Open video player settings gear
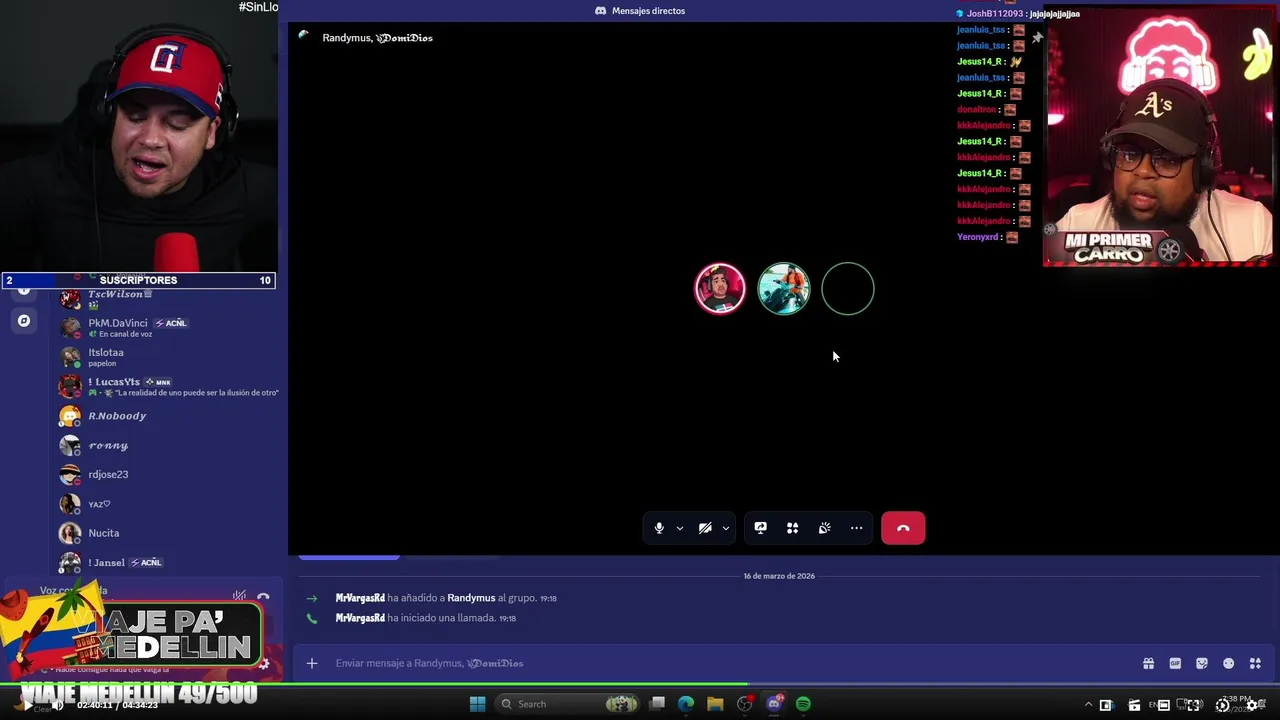The image size is (1280, 720). [1252, 705]
